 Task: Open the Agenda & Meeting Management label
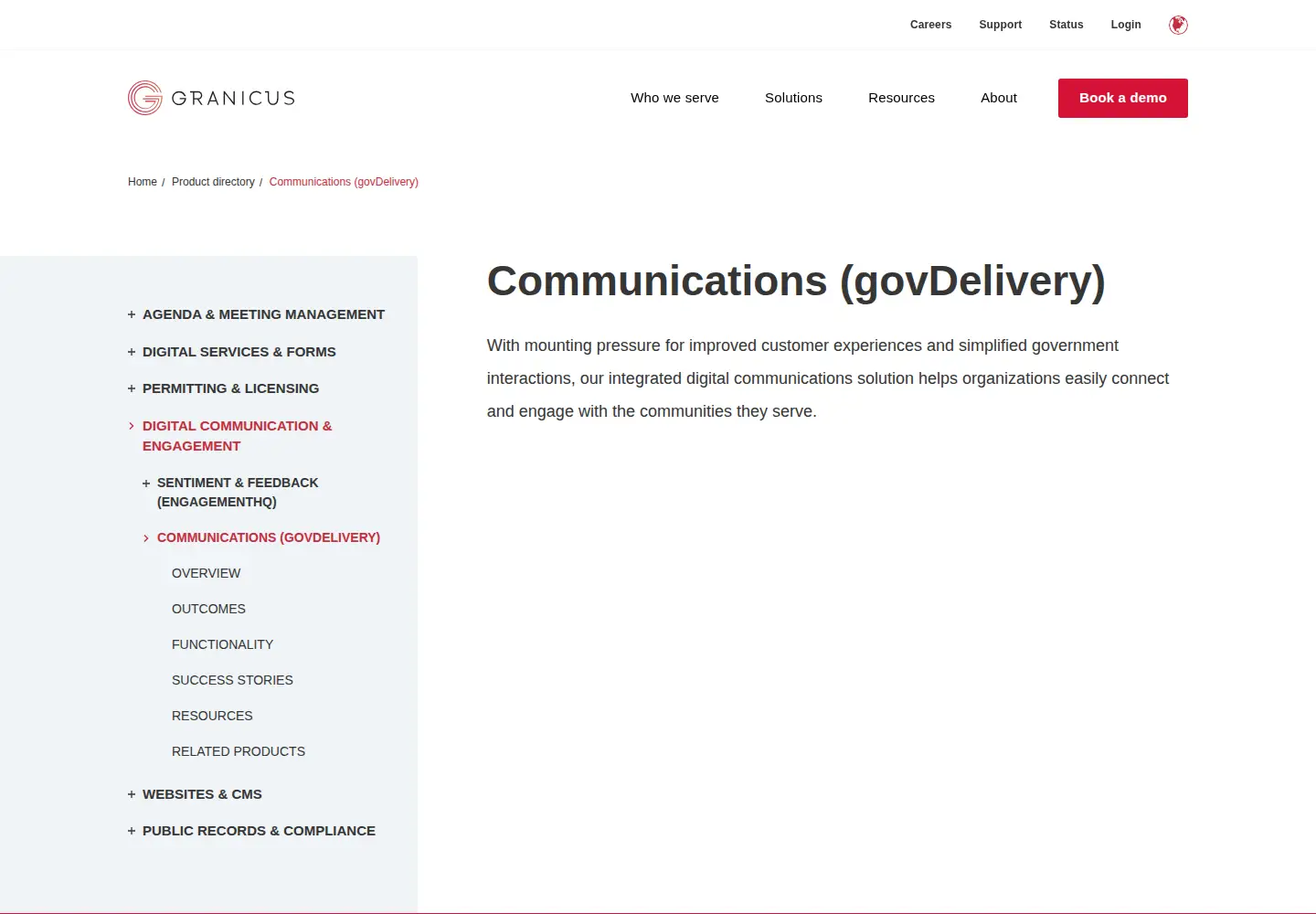(263, 314)
